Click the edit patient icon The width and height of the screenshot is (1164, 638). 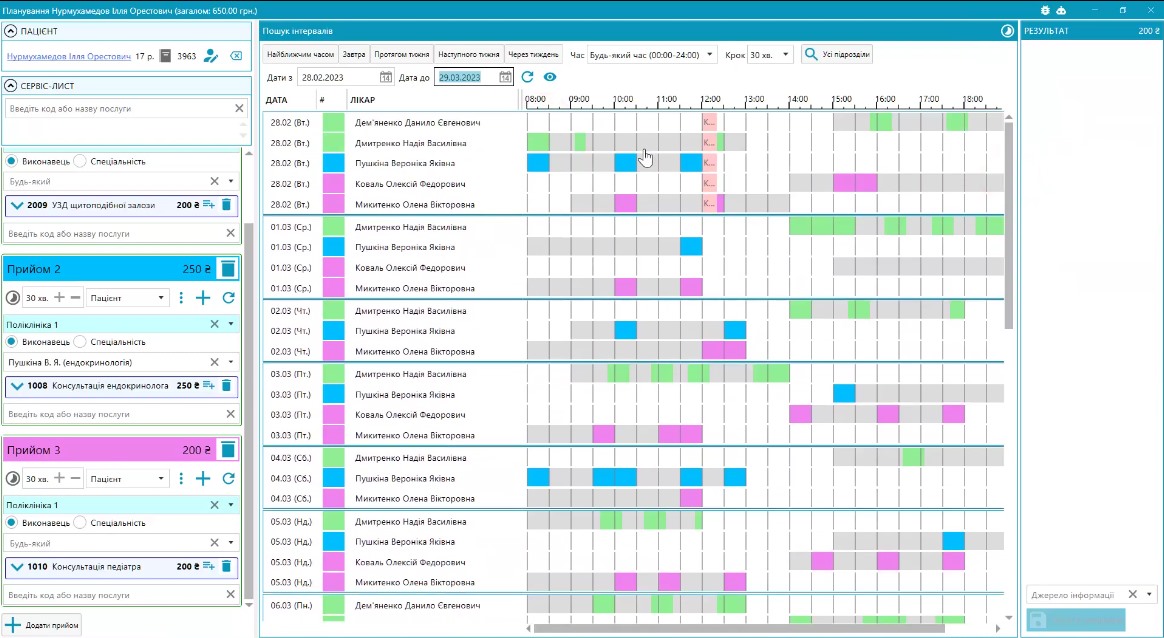click(x=211, y=56)
